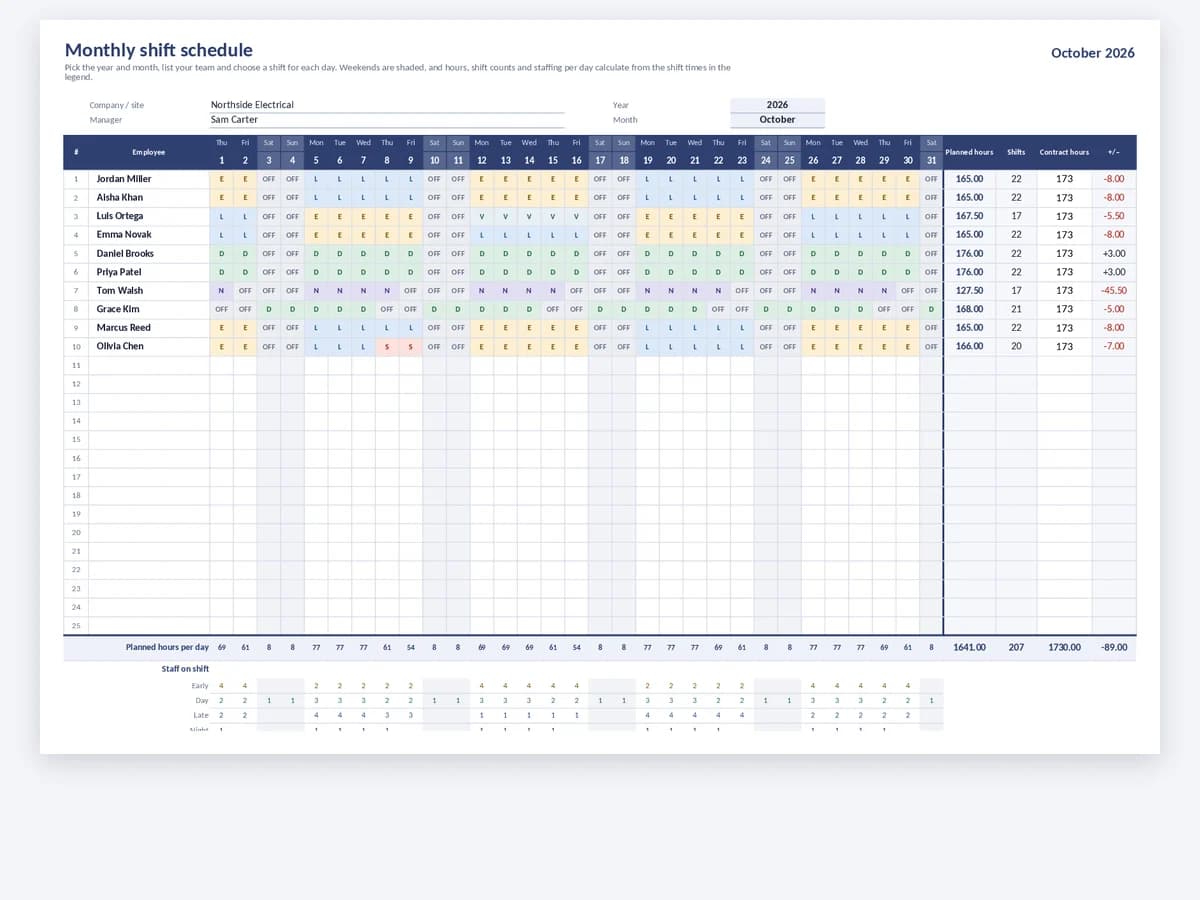This screenshot has width=1200, height=900.
Task: Select the Contract hours column header
Action: coord(1064,152)
